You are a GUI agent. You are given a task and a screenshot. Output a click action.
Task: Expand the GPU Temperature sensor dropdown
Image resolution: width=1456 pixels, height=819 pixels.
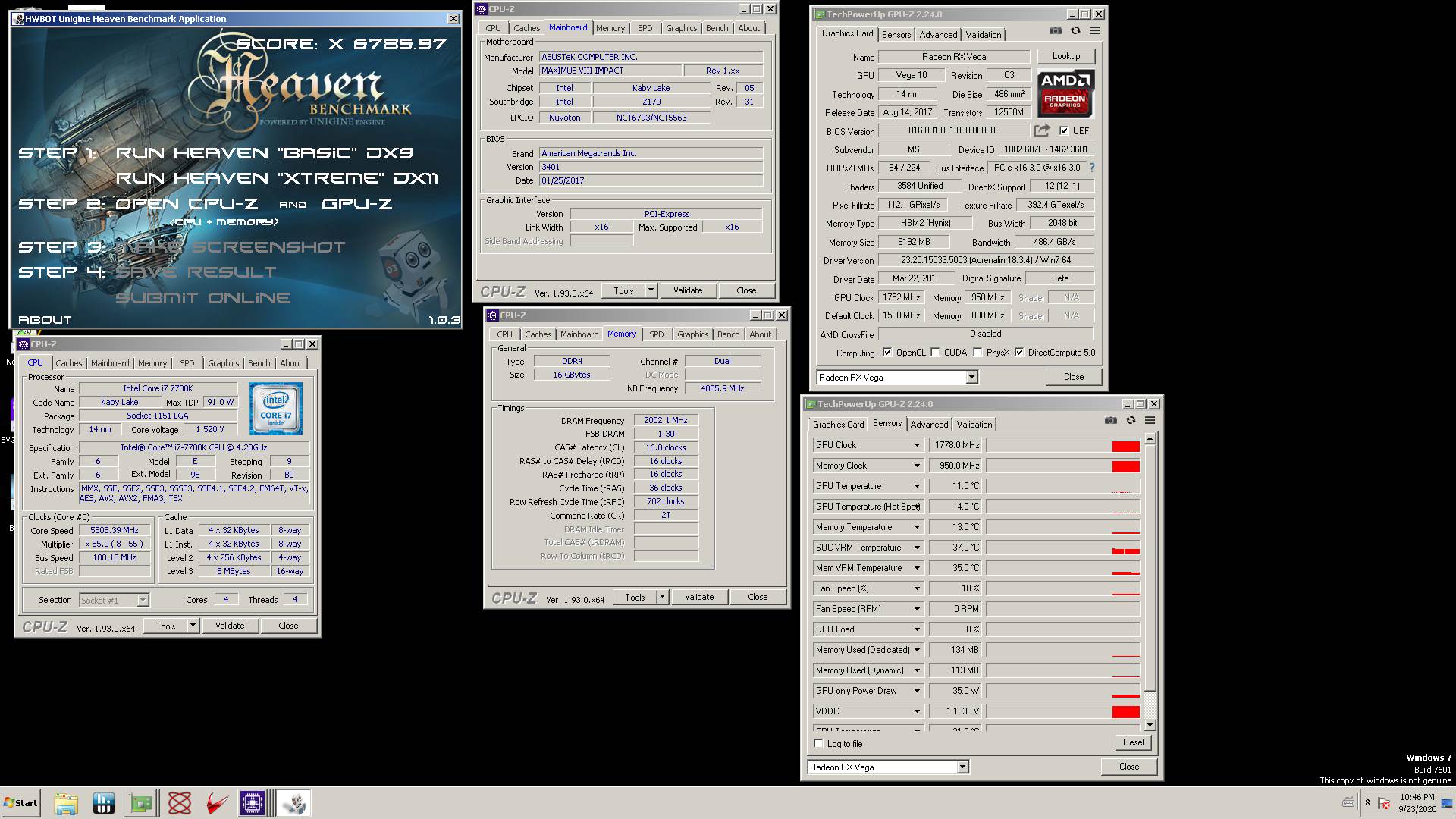(x=916, y=486)
